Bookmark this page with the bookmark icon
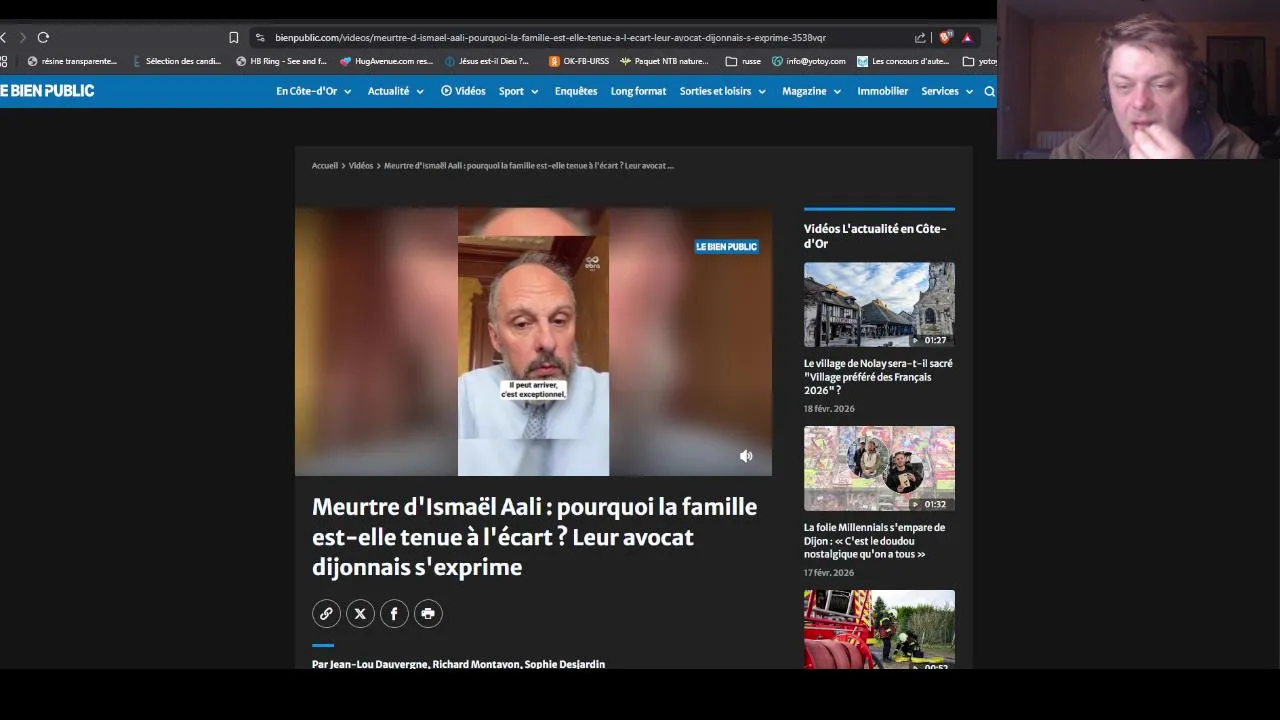The height and width of the screenshot is (720, 1280). (x=234, y=37)
